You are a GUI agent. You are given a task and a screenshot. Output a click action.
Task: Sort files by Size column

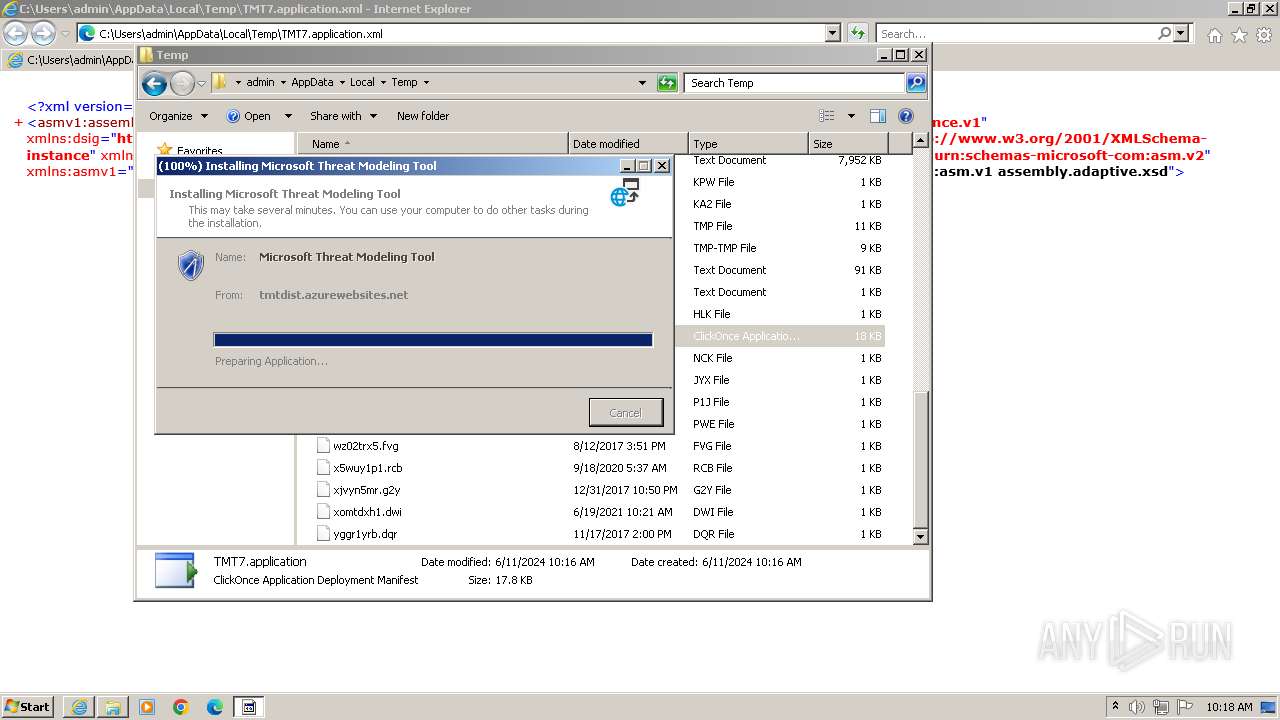[847, 144]
